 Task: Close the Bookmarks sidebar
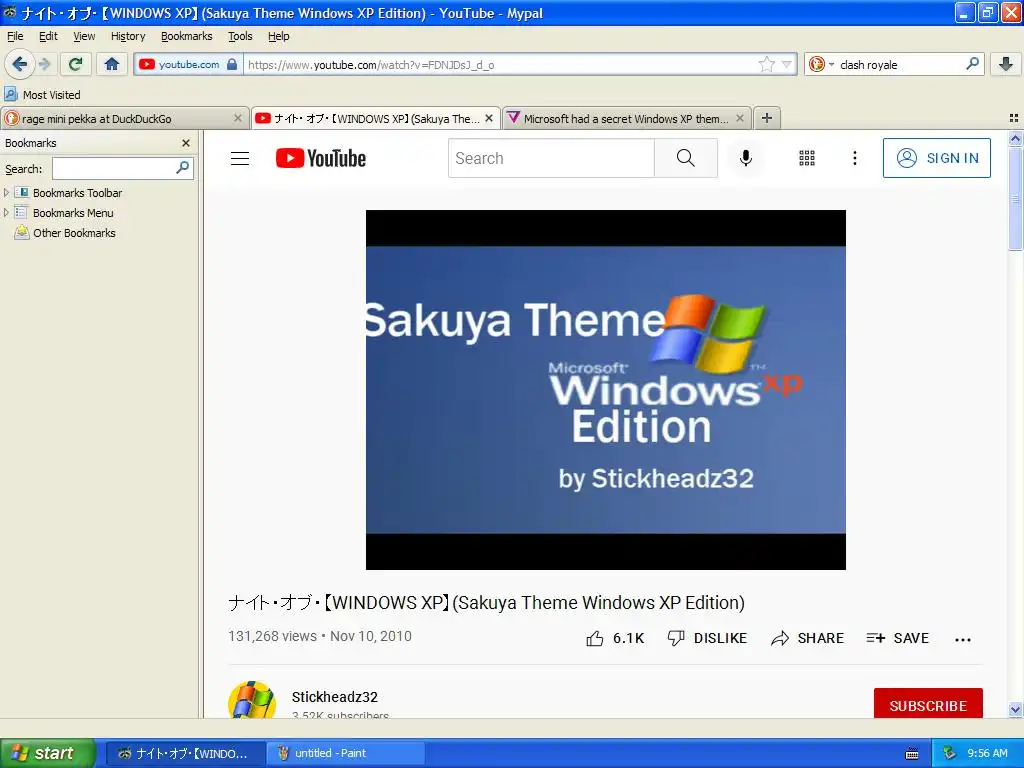186,143
